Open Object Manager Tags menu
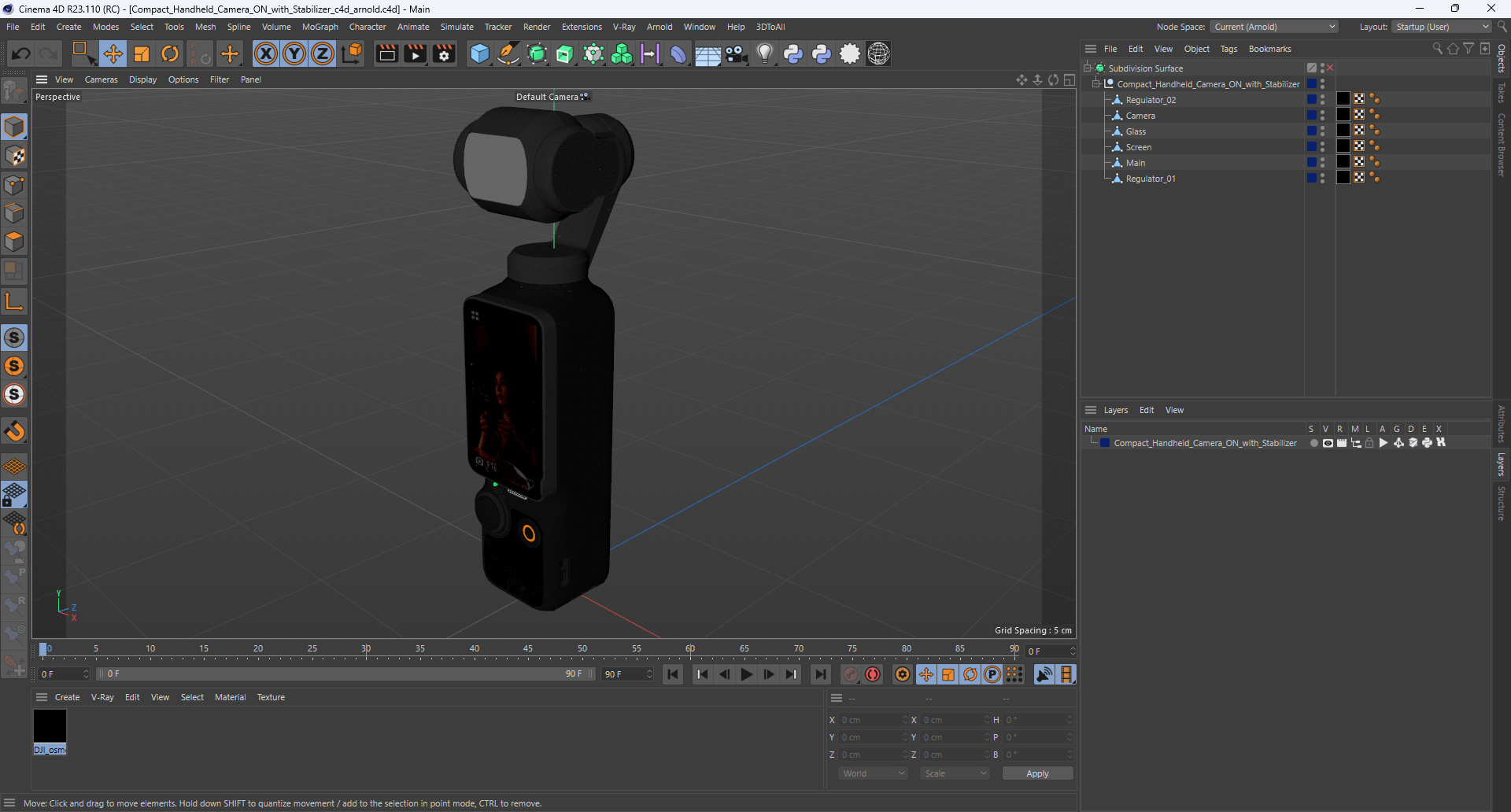 (1228, 49)
